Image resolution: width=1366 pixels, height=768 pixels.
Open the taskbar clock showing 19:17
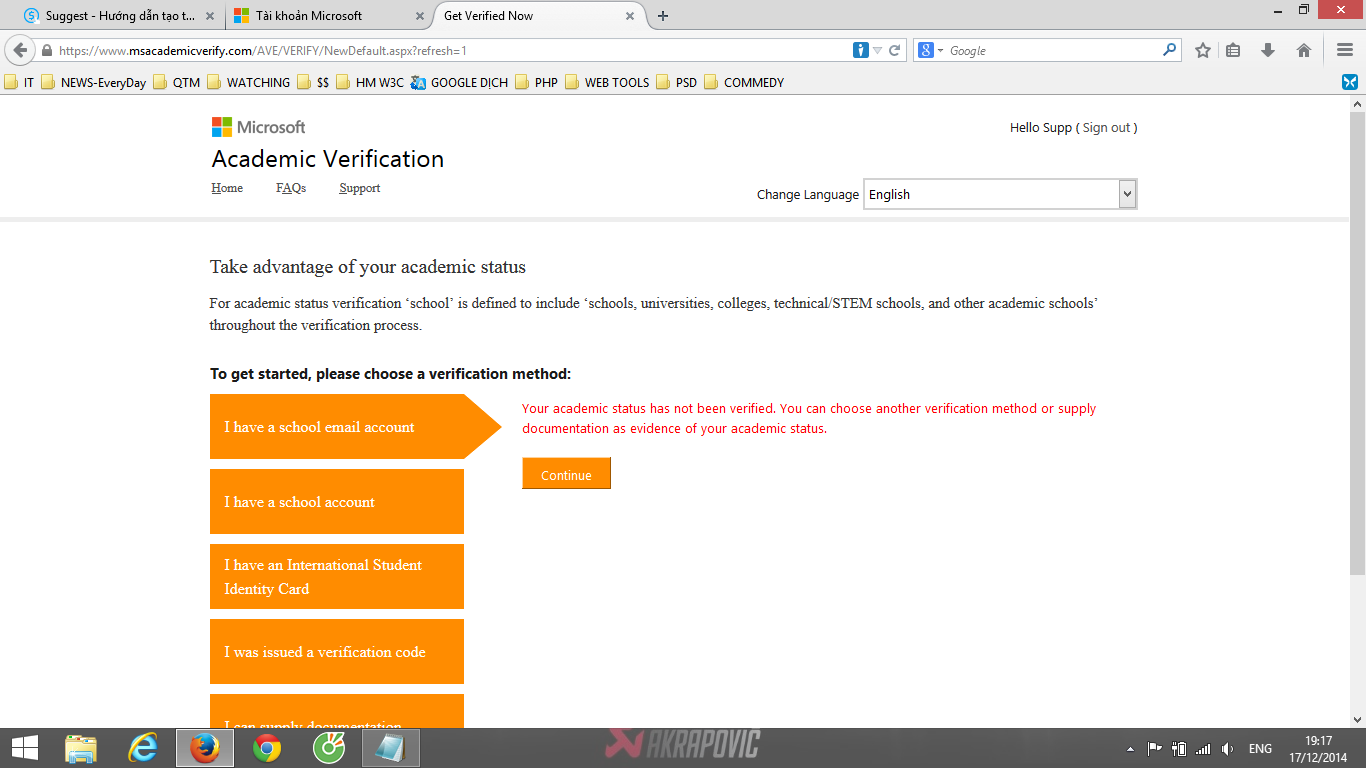(x=1318, y=749)
